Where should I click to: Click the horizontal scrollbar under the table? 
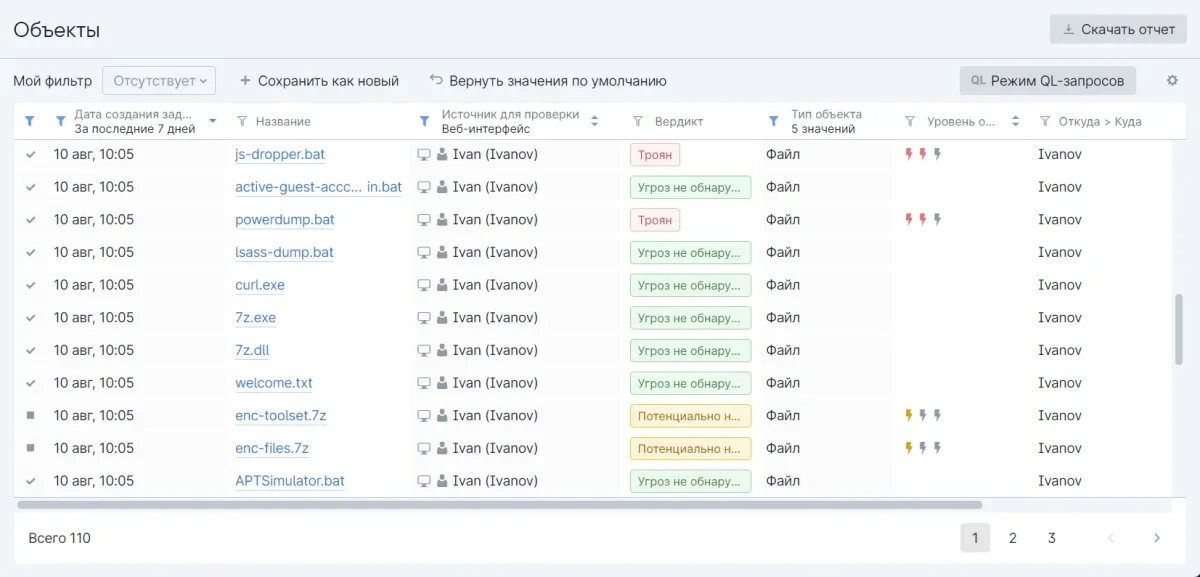click(x=500, y=505)
